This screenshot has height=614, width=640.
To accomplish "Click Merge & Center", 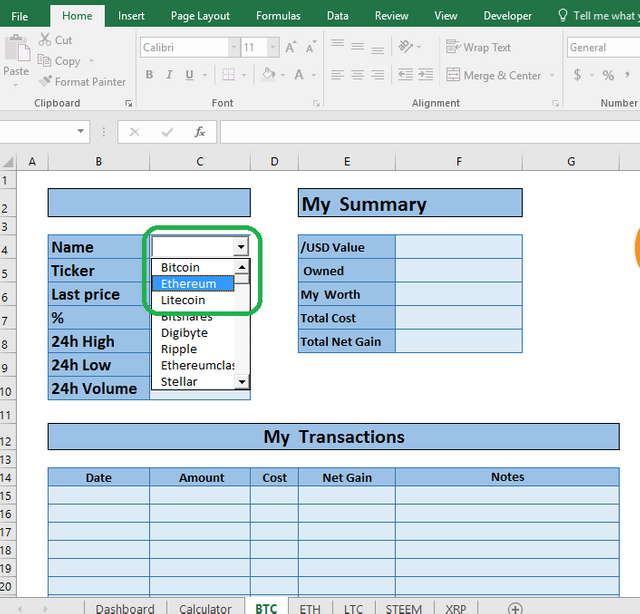I will point(493,76).
